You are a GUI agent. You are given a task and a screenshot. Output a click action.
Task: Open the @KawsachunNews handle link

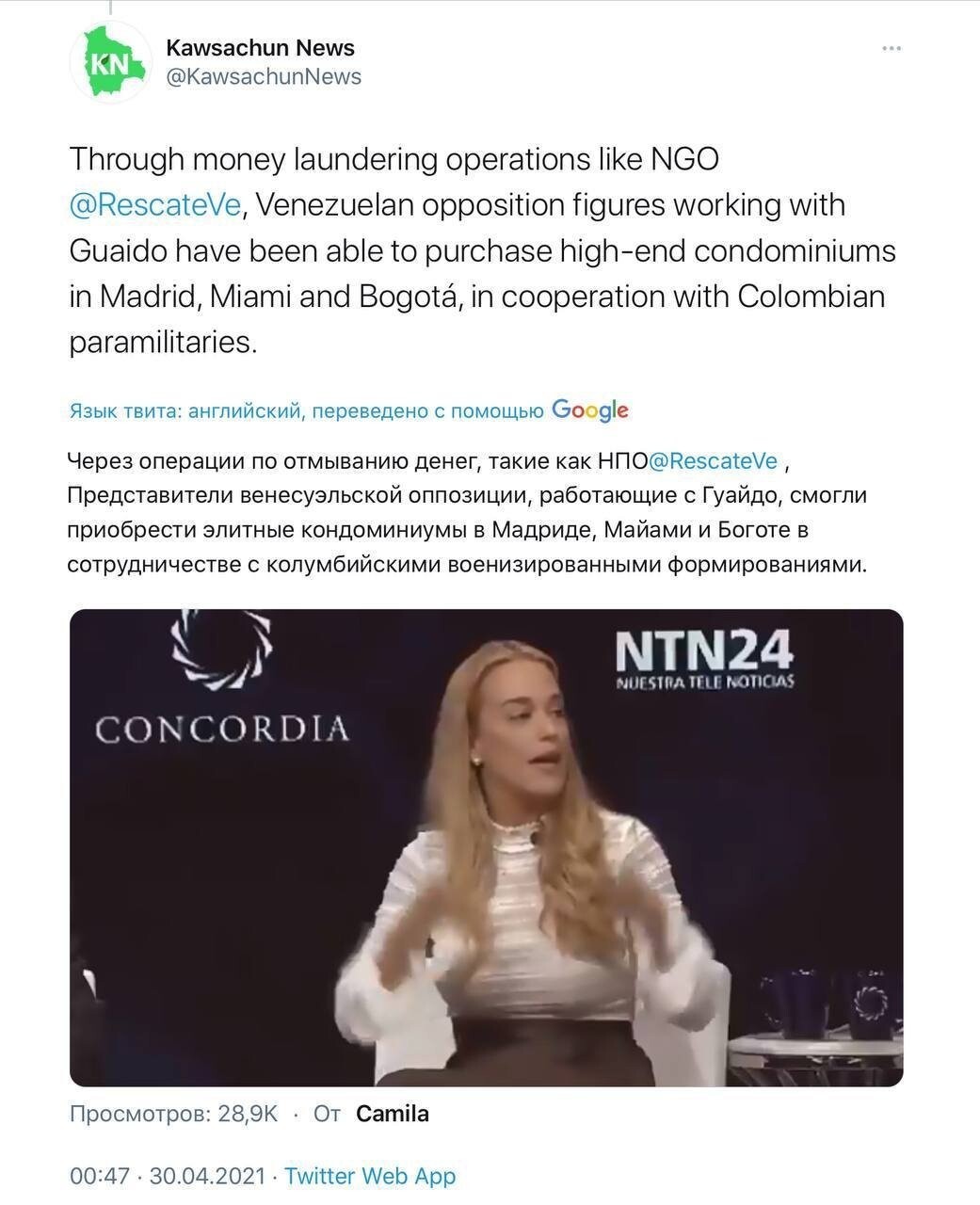tap(264, 77)
